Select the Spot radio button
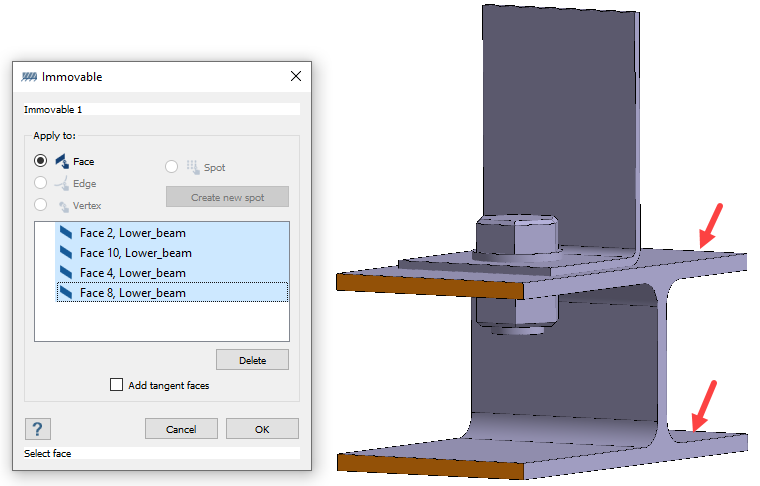The image size is (760, 486). (172, 167)
